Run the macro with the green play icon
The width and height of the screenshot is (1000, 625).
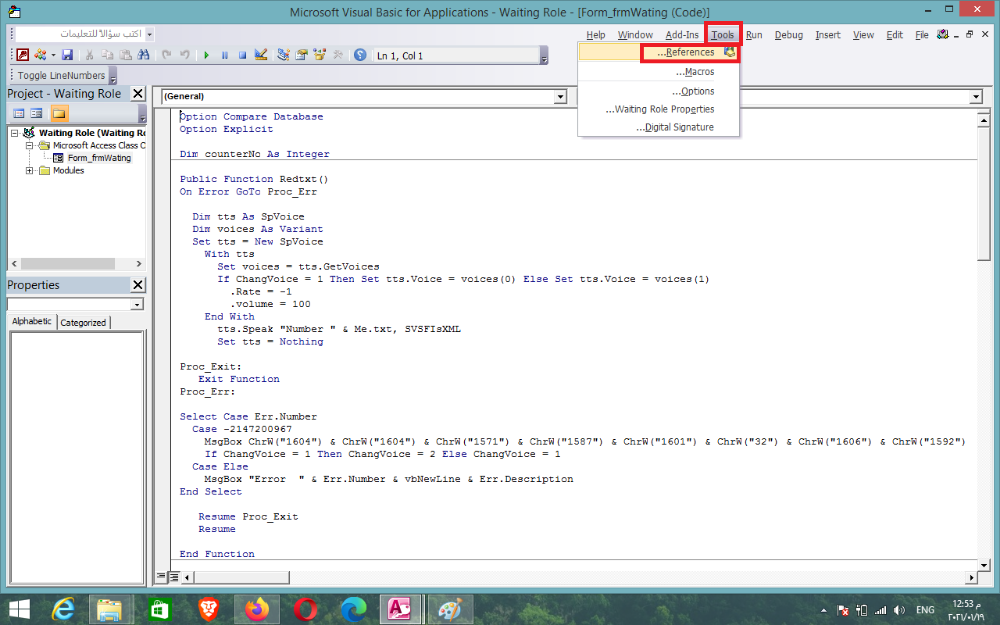pyautogui.click(x=206, y=55)
